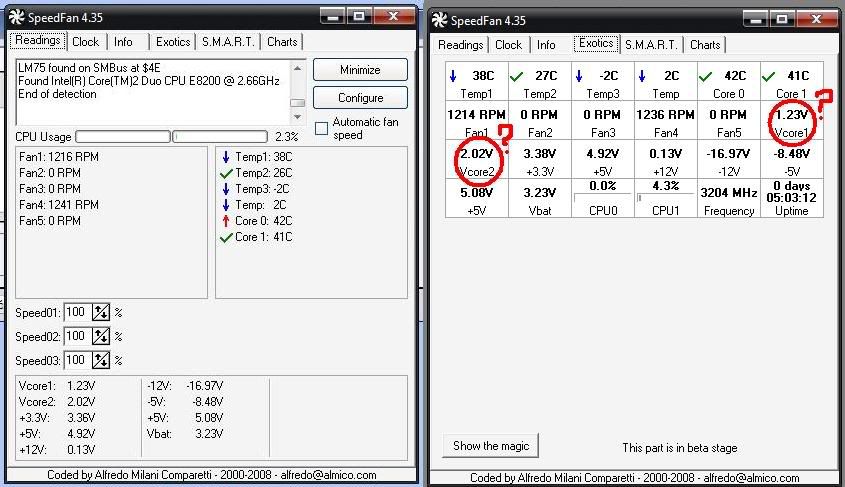Click blue down arrow beside Temp: 2C in list
Viewport: 845px width, 487px height.
point(226,205)
